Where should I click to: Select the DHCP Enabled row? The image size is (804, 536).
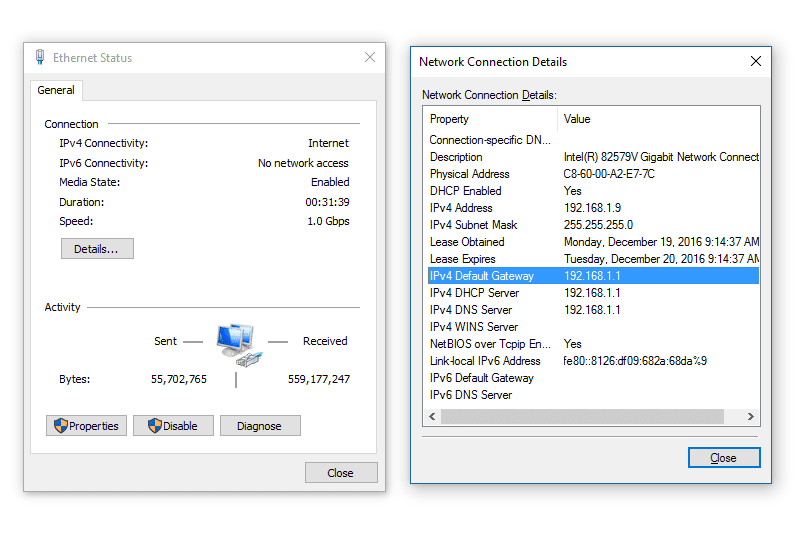point(593,191)
